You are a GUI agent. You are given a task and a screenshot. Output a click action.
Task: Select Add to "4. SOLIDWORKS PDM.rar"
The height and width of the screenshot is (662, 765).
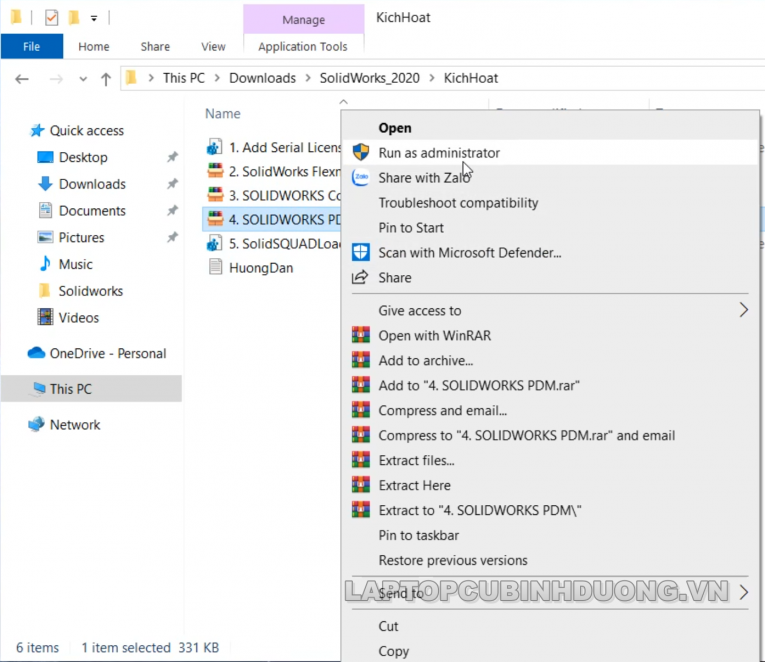479,385
